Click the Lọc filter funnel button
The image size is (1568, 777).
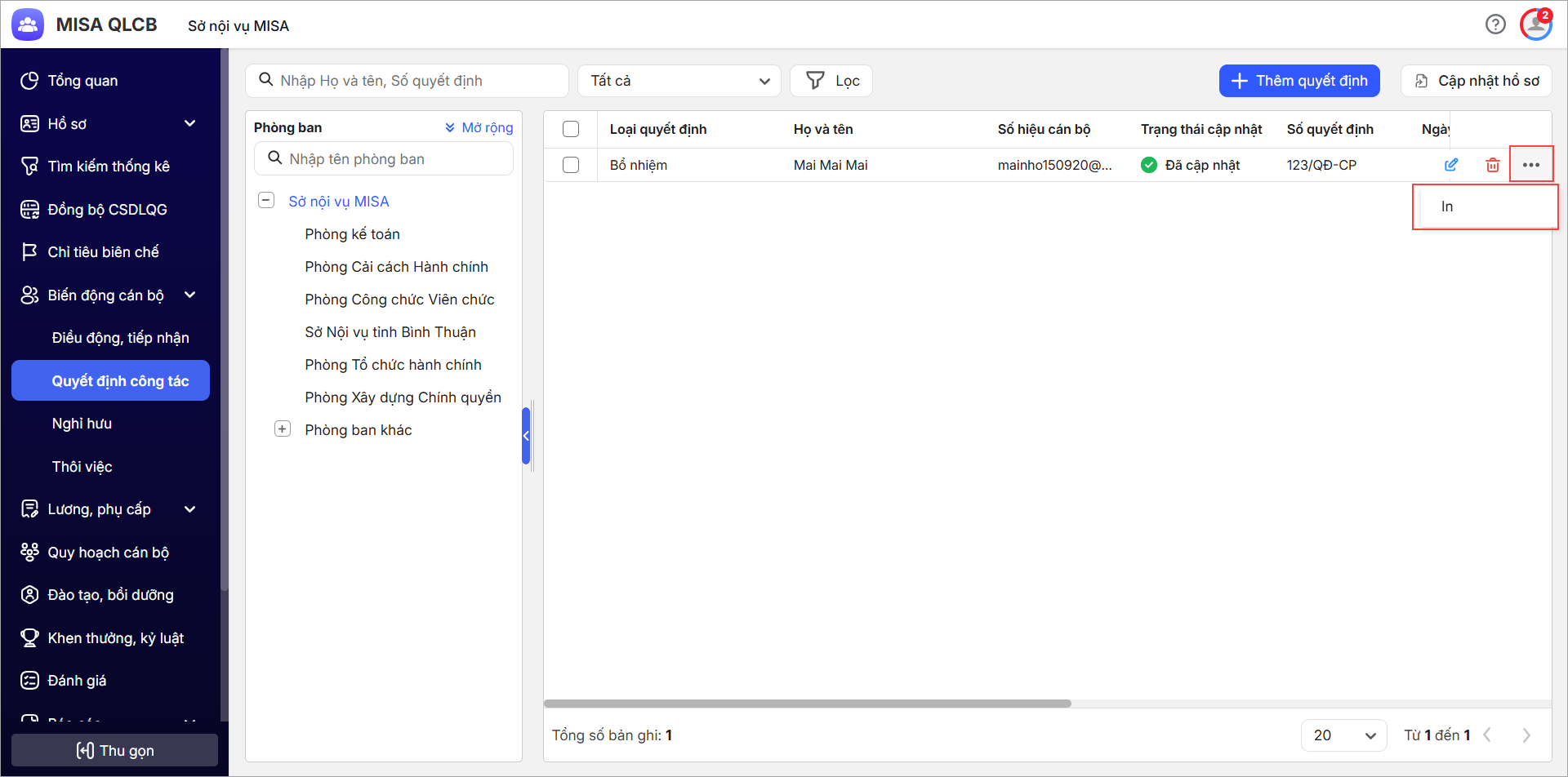tap(831, 81)
